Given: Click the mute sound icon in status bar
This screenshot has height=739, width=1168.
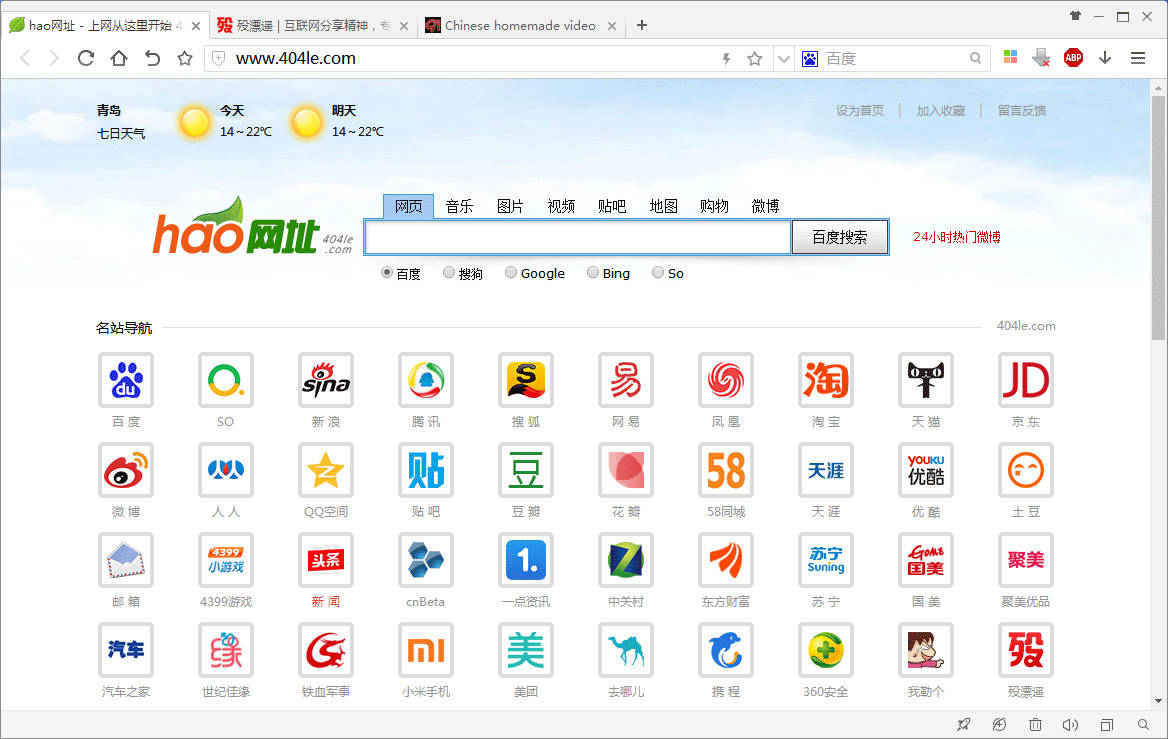Looking at the screenshot, I should click(x=1070, y=725).
